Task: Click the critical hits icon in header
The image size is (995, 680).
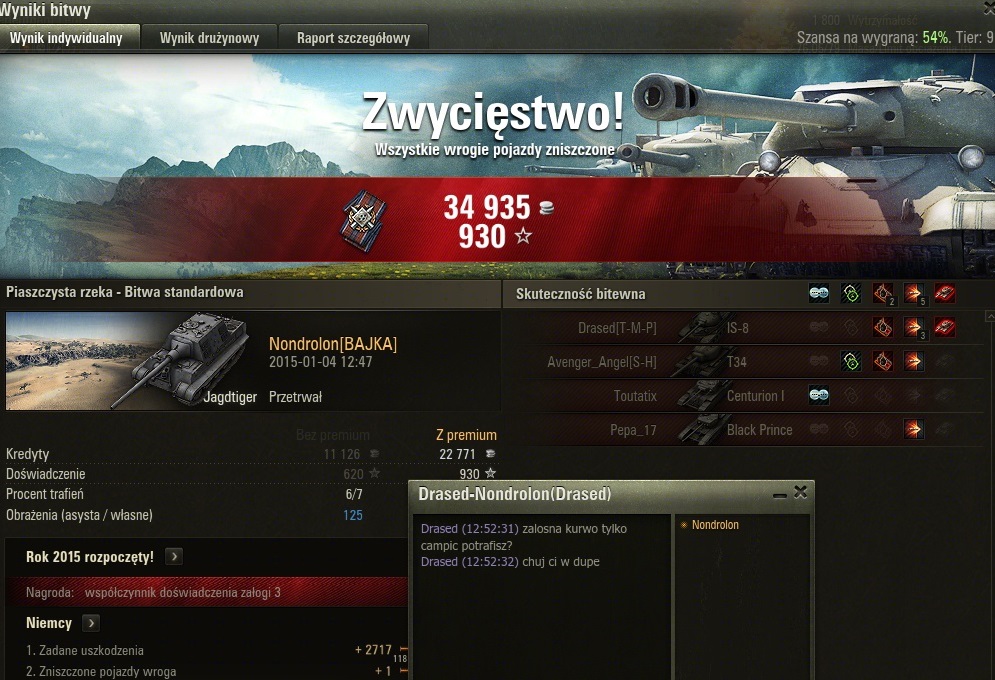Action: point(883,294)
